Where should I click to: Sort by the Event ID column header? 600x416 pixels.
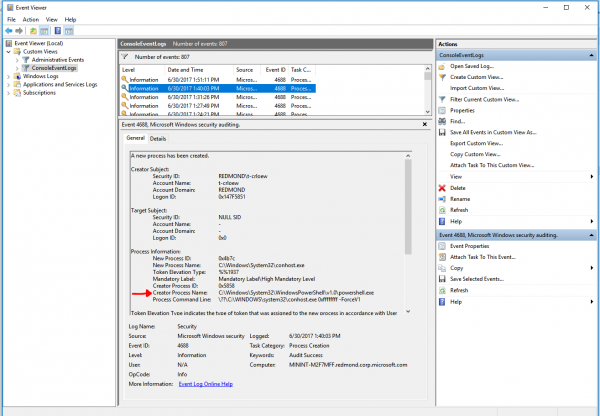click(274, 70)
